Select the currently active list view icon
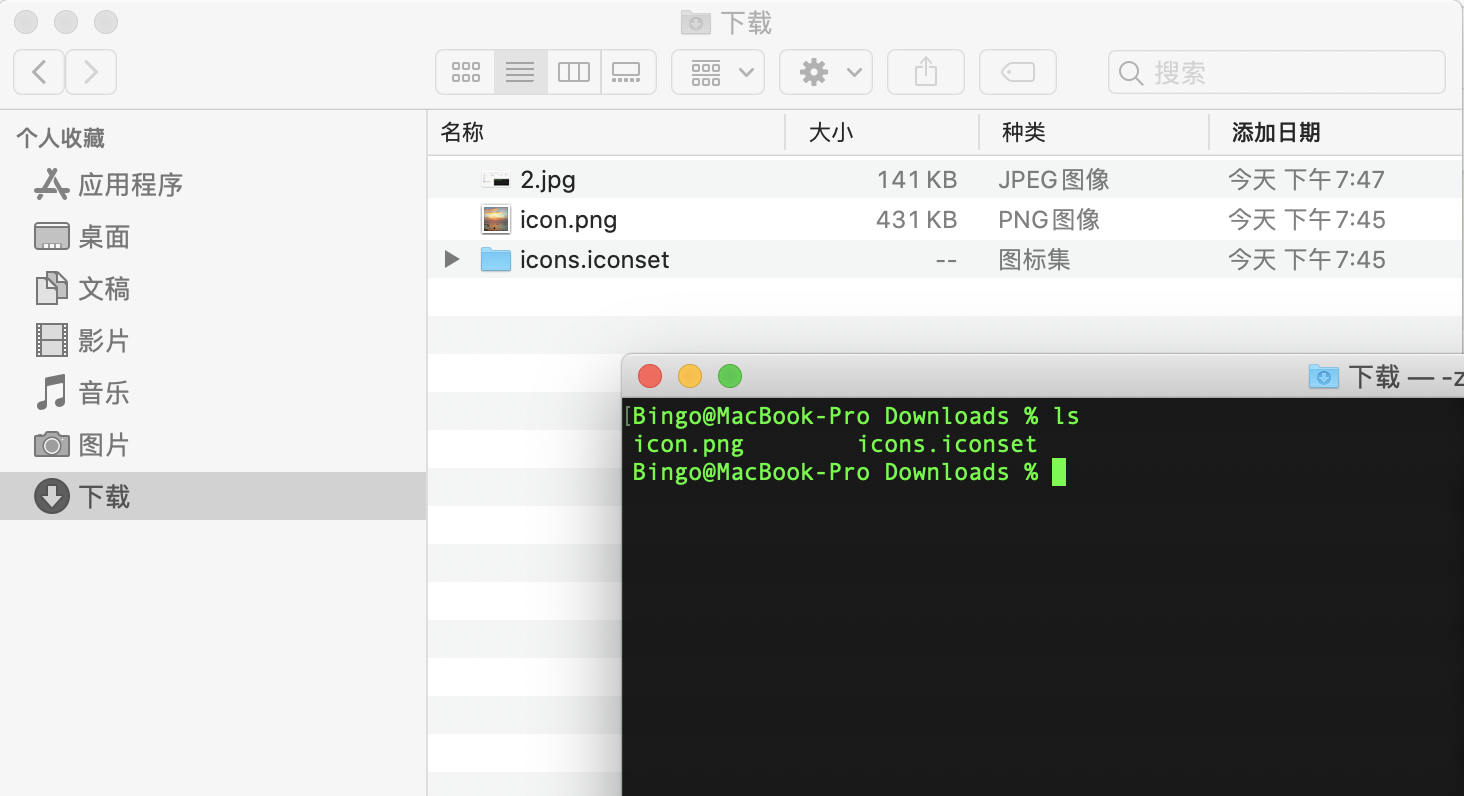The height and width of the screenshot is (796, 1464). (x=520, y=71)
